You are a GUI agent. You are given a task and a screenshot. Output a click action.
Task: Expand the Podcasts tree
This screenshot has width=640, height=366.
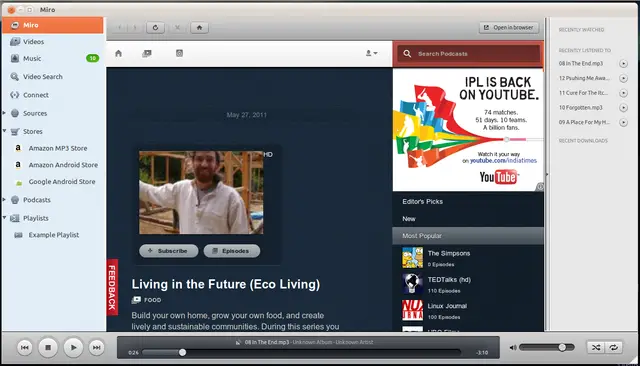(4, 200)
